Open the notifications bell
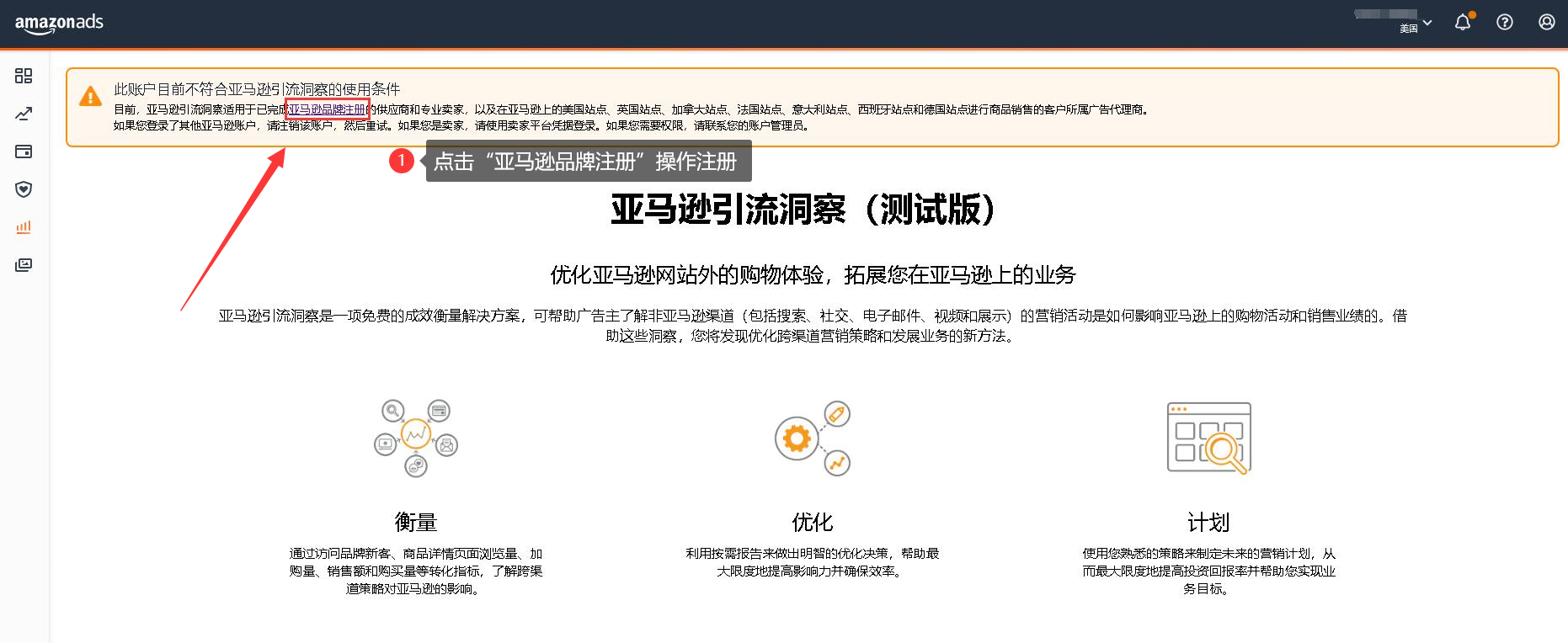The width and height of the screenshot is (1568, 643). tap(1463, 23)
